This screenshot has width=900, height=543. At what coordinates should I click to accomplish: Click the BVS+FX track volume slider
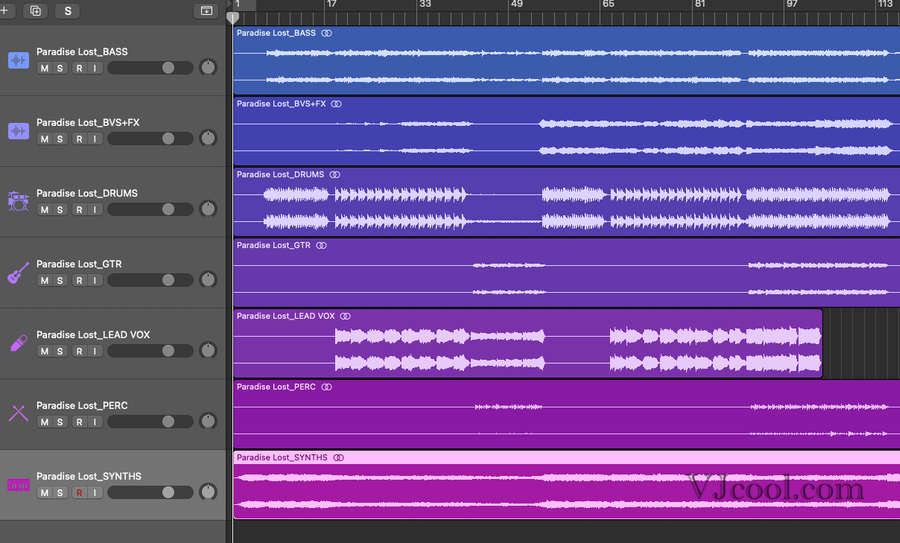click(x=150, y=139)
